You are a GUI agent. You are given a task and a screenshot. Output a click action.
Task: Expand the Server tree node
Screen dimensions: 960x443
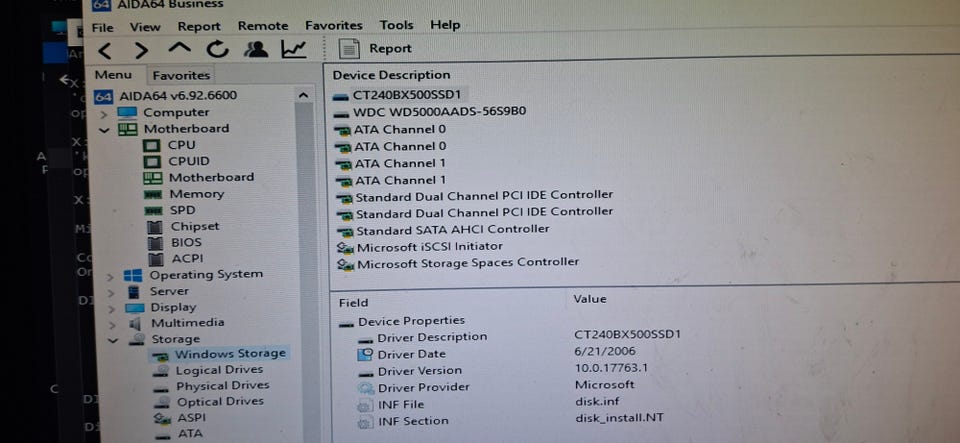[111, 293]
